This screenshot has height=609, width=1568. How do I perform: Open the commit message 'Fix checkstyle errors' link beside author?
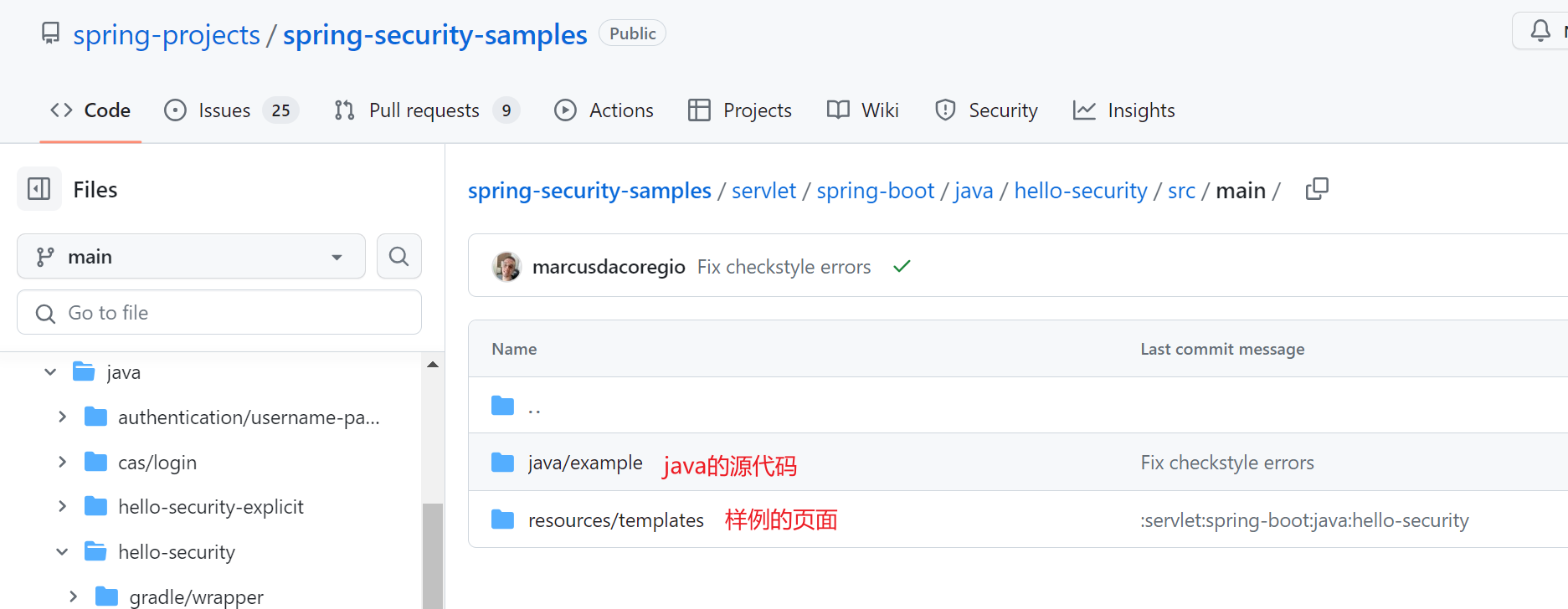tap(784, 267)
